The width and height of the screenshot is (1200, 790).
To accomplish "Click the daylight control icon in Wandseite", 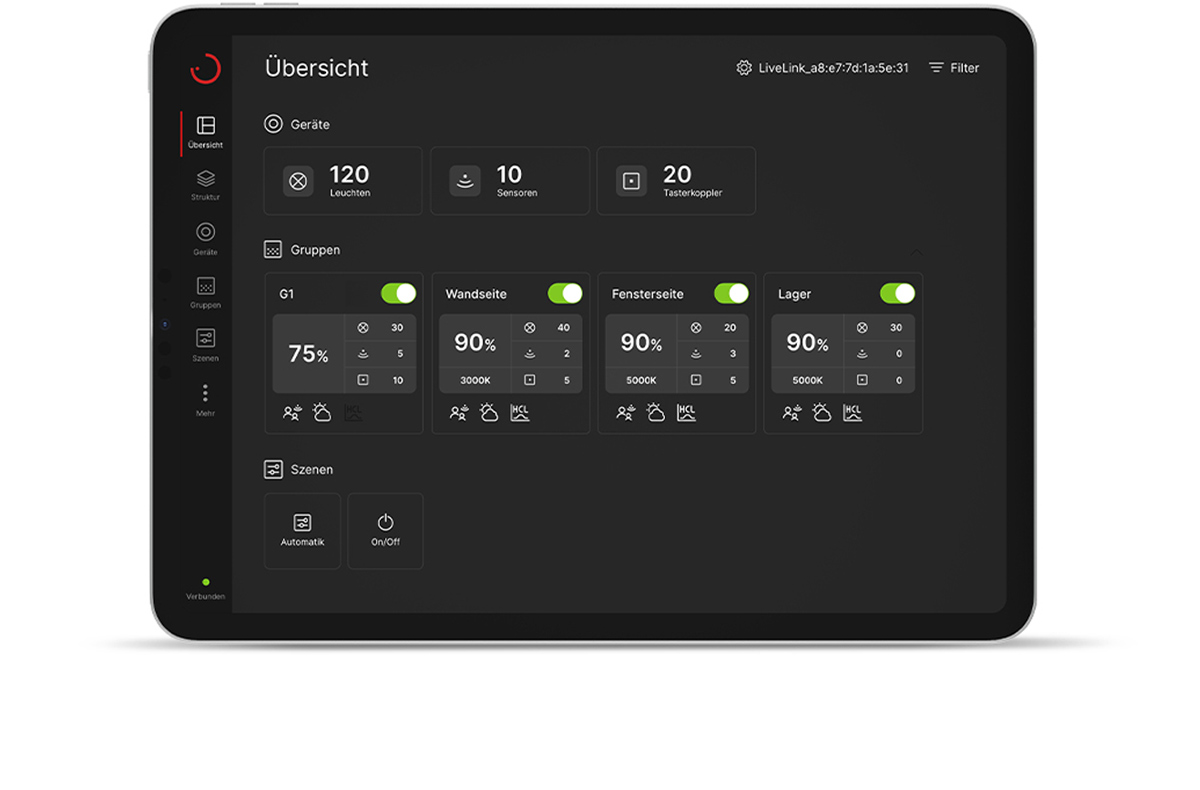I will pos(489,413).
